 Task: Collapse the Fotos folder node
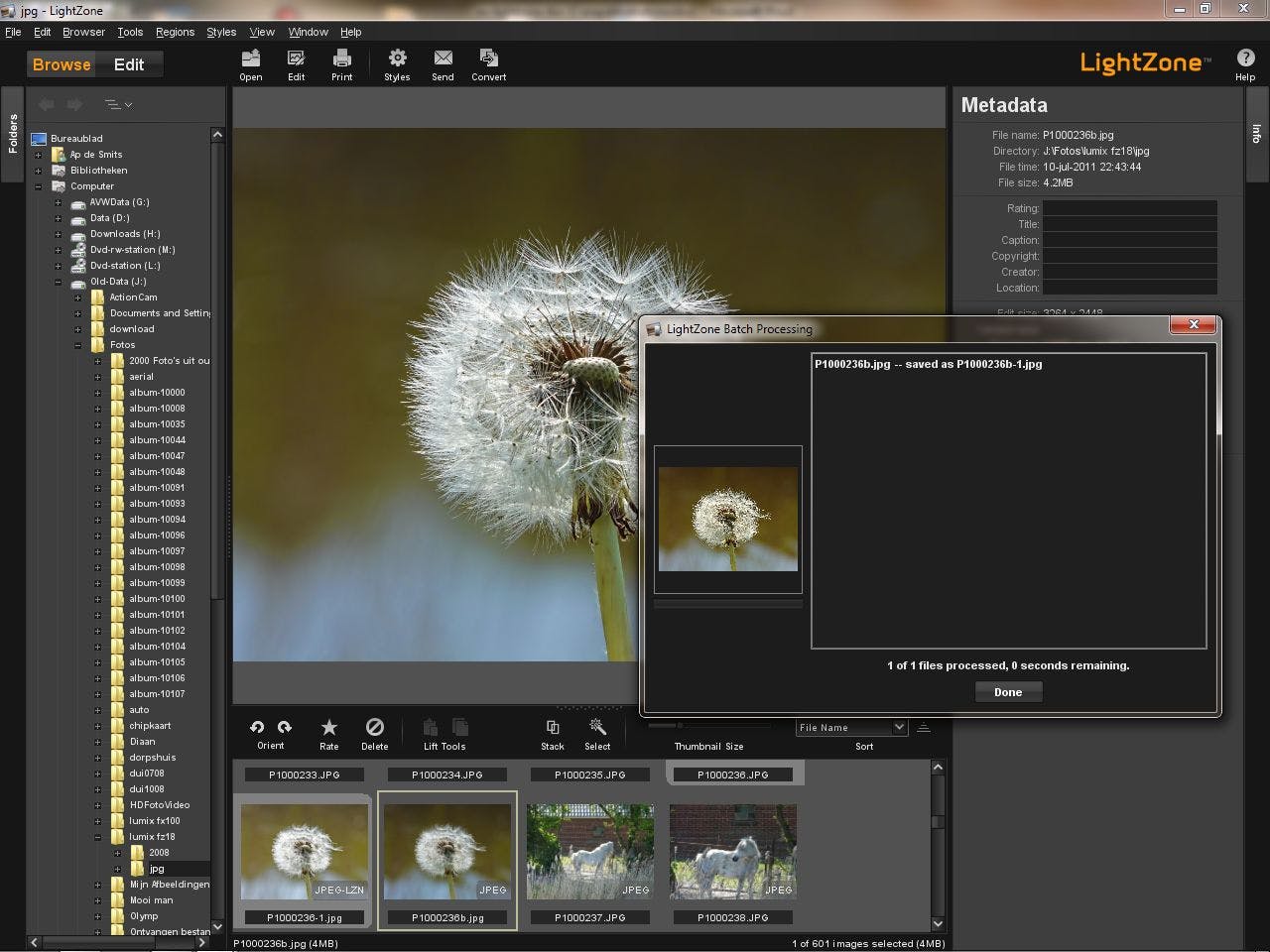coord(77,345)
